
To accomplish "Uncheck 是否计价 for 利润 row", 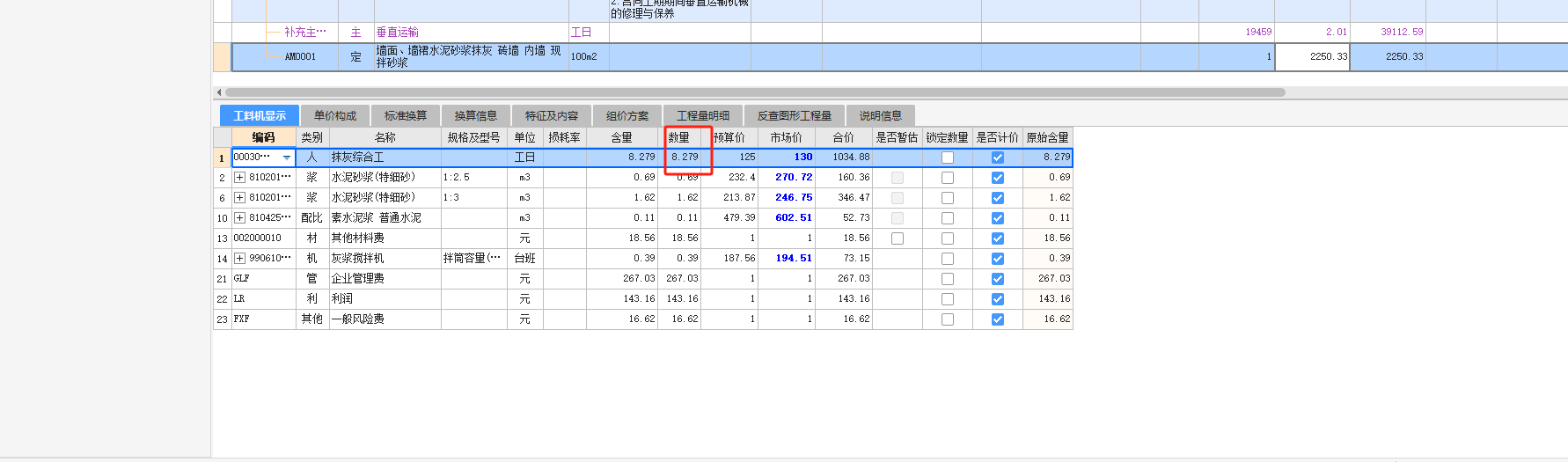I will point(998,299).
